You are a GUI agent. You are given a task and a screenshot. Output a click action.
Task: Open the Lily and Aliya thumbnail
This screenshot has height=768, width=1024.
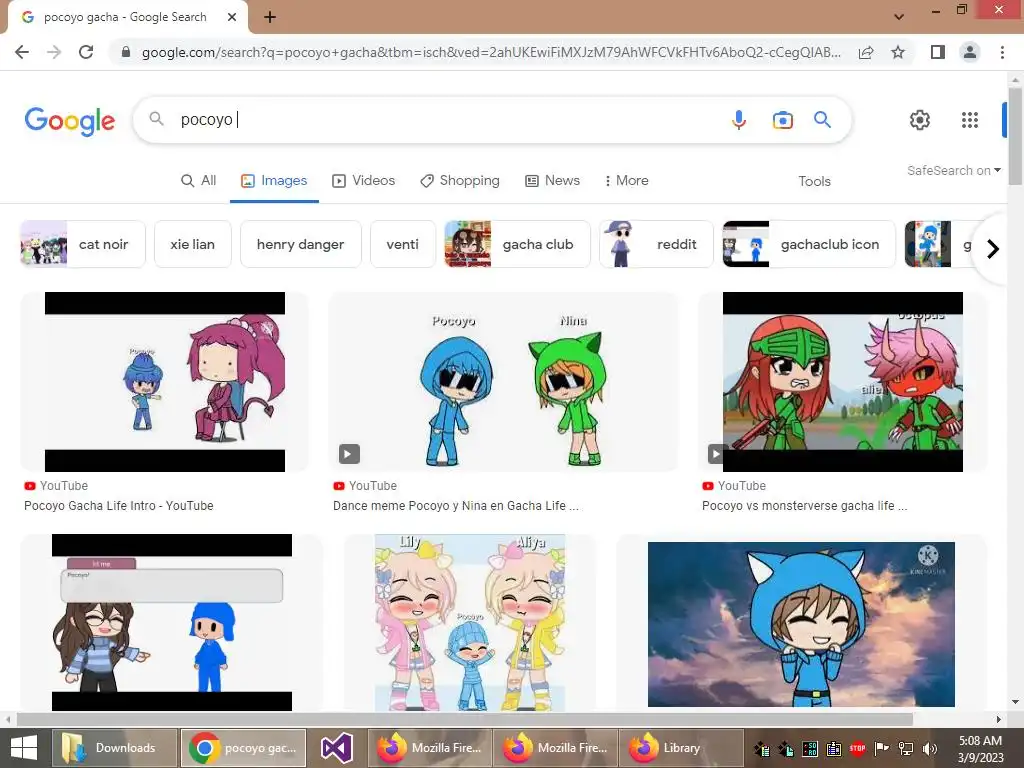coord(470,622)
